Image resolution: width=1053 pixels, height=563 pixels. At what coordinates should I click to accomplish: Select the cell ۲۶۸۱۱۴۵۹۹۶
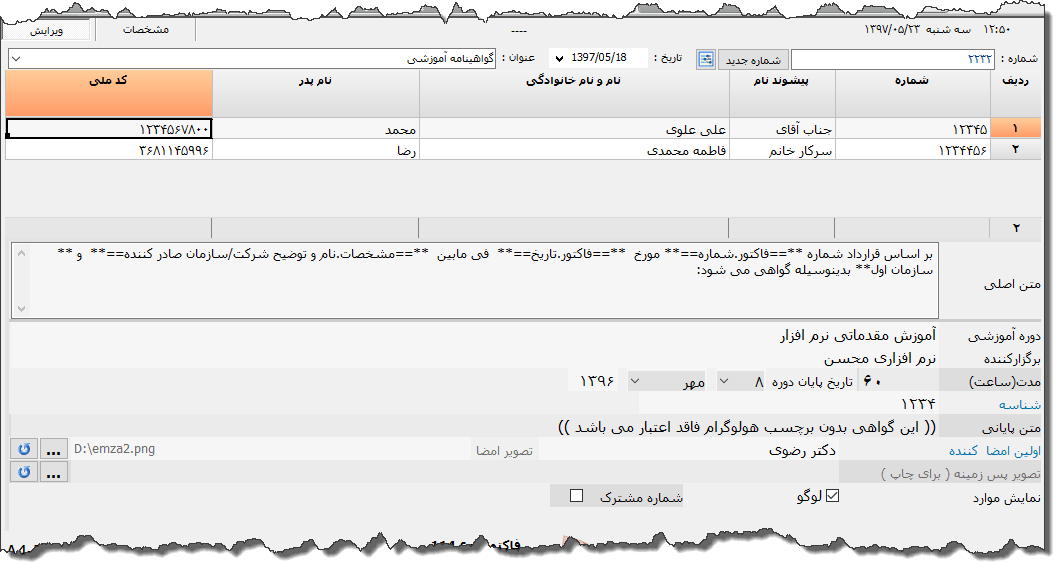(109, 149)
